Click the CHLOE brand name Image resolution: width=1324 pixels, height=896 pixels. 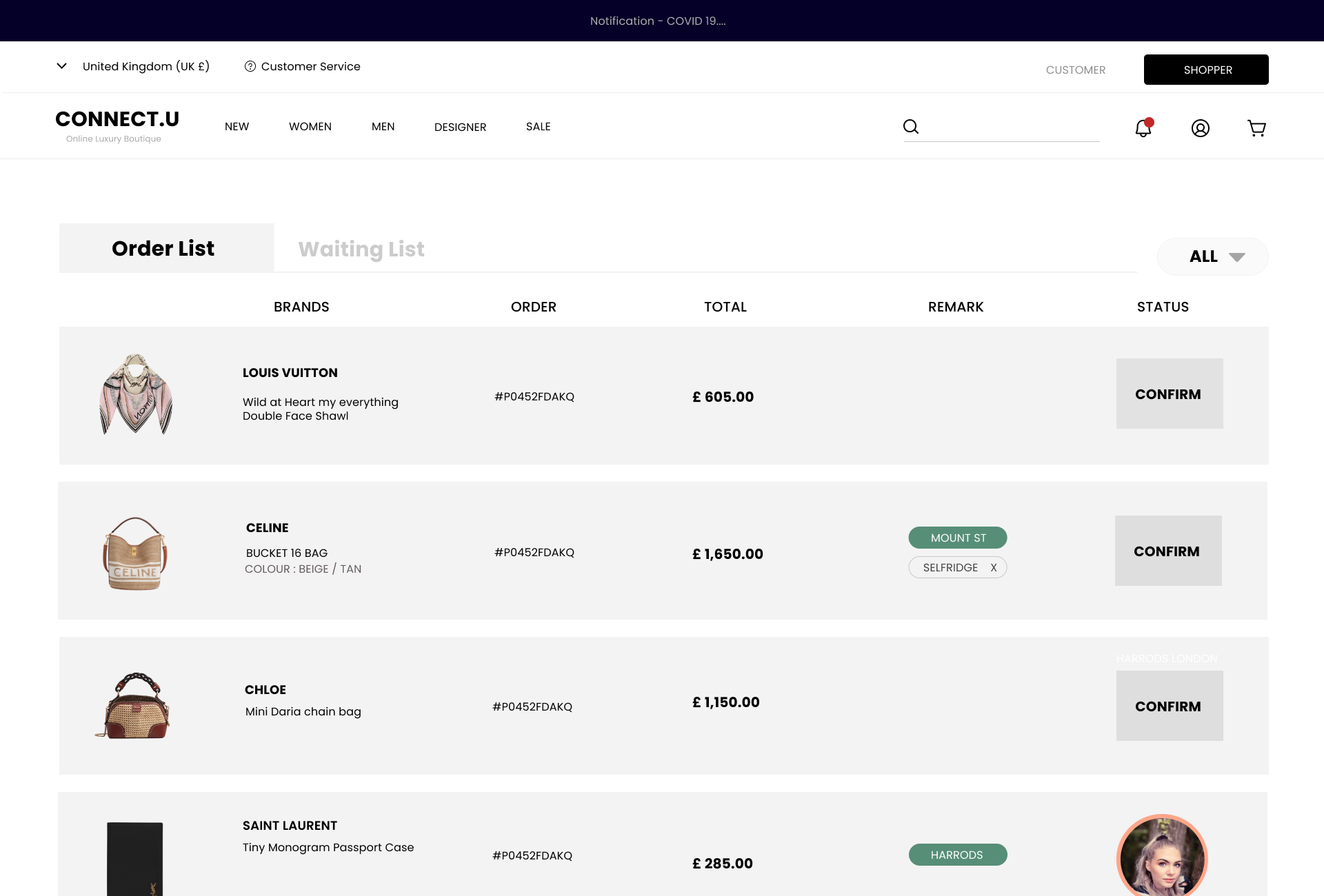(x=265, y=690)
